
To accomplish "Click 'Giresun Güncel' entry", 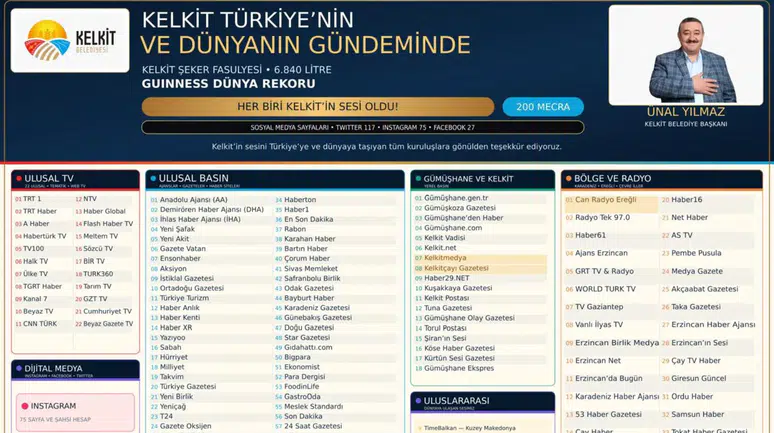I will click(698, 379).
